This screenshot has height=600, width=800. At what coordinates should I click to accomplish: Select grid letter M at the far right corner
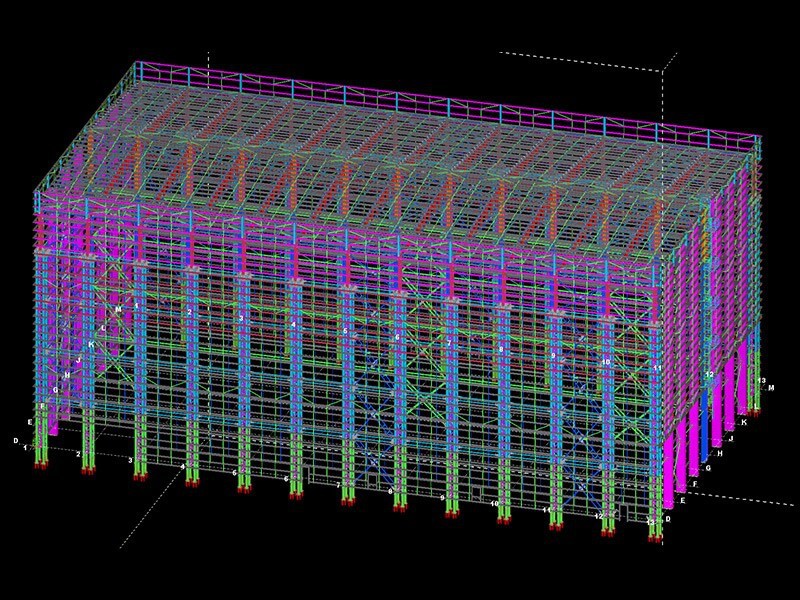pos(771,388)
